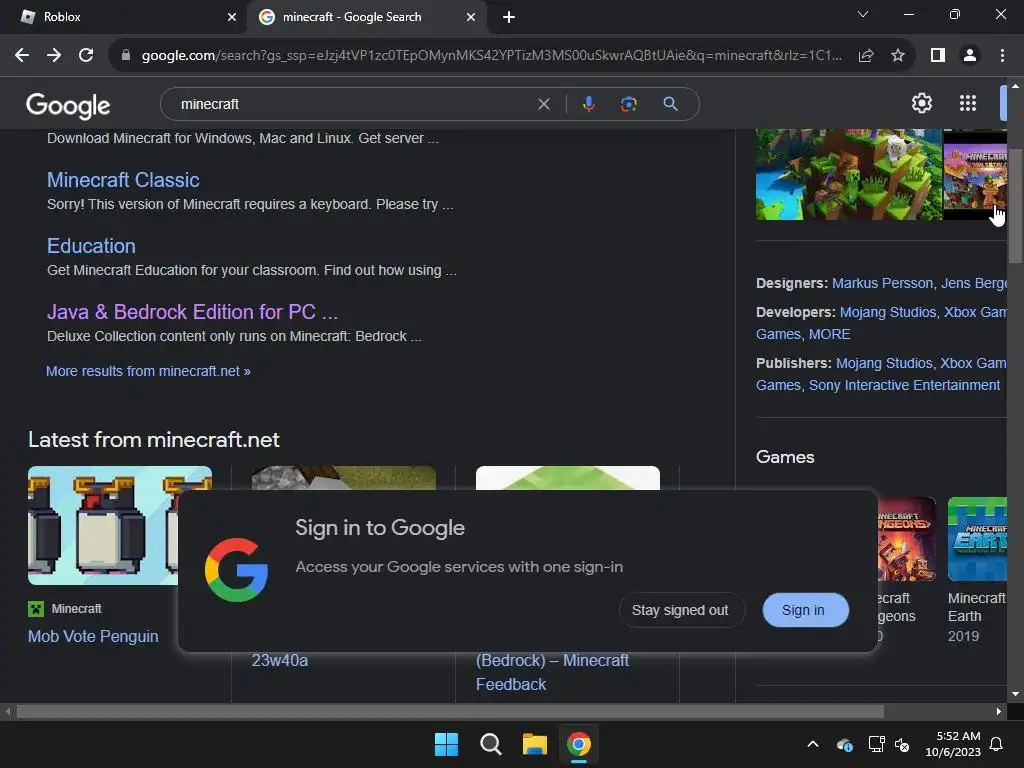This screenshot has height=768, width=1024.
Task: Open Chrome's three-dot menu
Action: 1002,56
